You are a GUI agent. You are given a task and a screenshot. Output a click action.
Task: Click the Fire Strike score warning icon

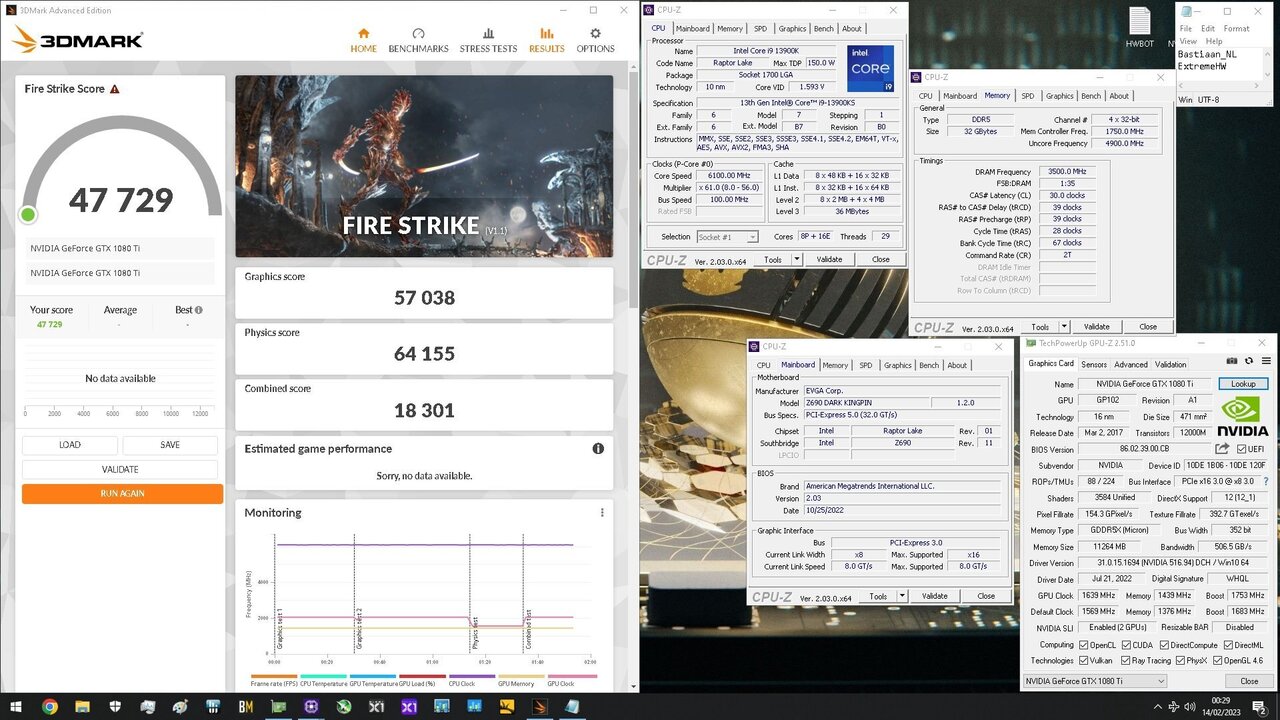[115, 89]
